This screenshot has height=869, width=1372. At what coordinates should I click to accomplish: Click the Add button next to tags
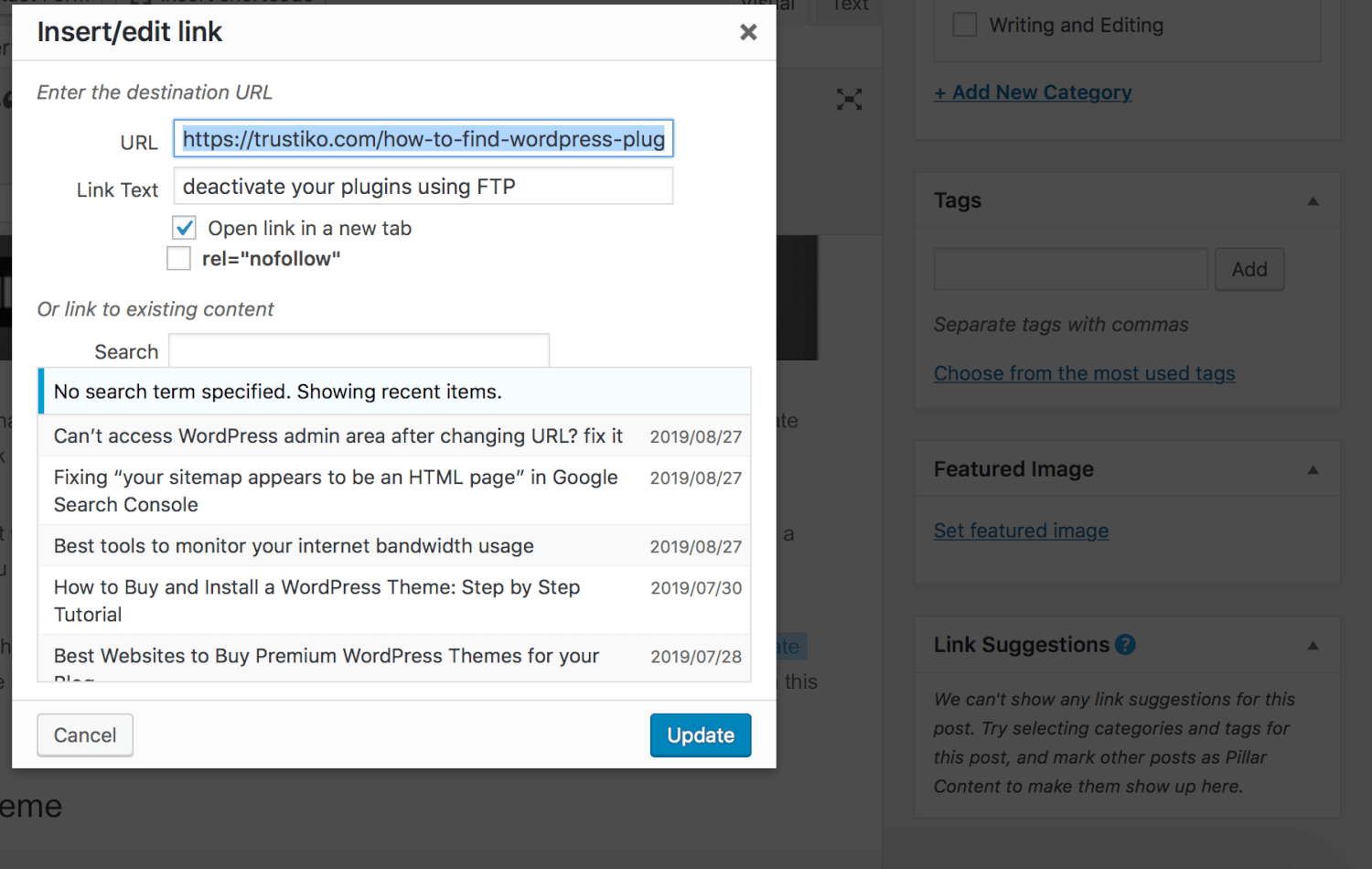(x=1249, y=269)
